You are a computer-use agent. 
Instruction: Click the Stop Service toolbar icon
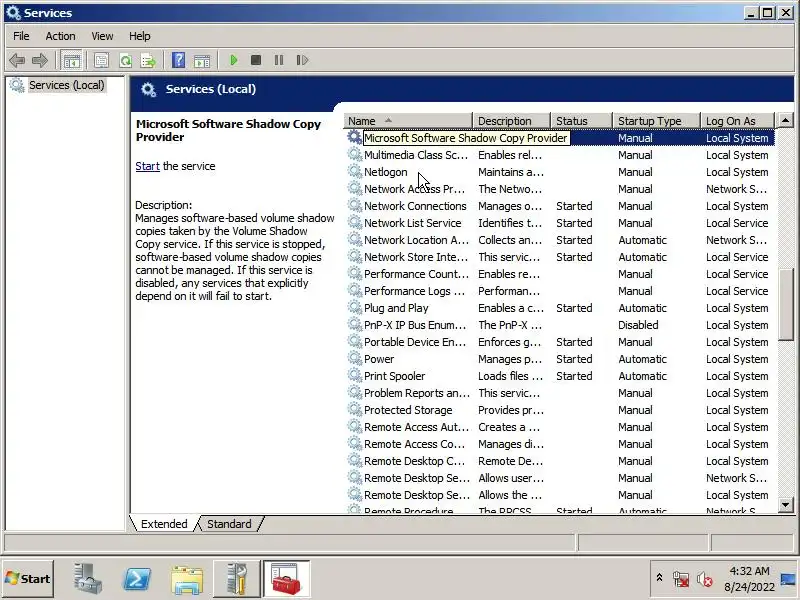coord(256,60)
